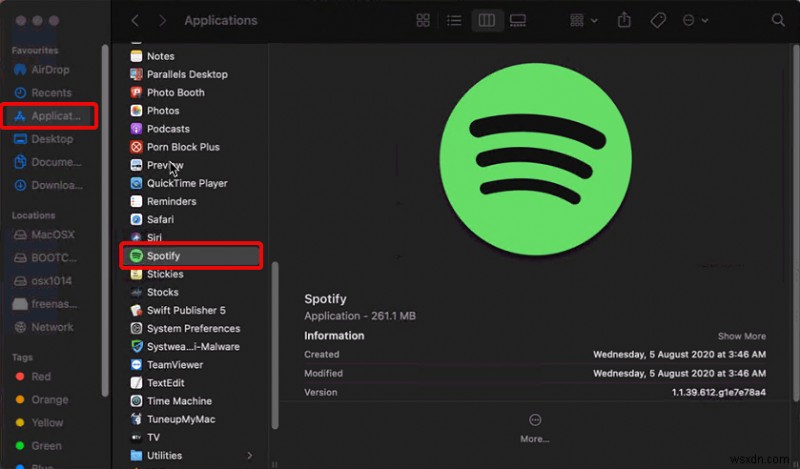Select QuickTime Player app icon
The width and height of the screenshot is (800, 469).
(136, 183)
